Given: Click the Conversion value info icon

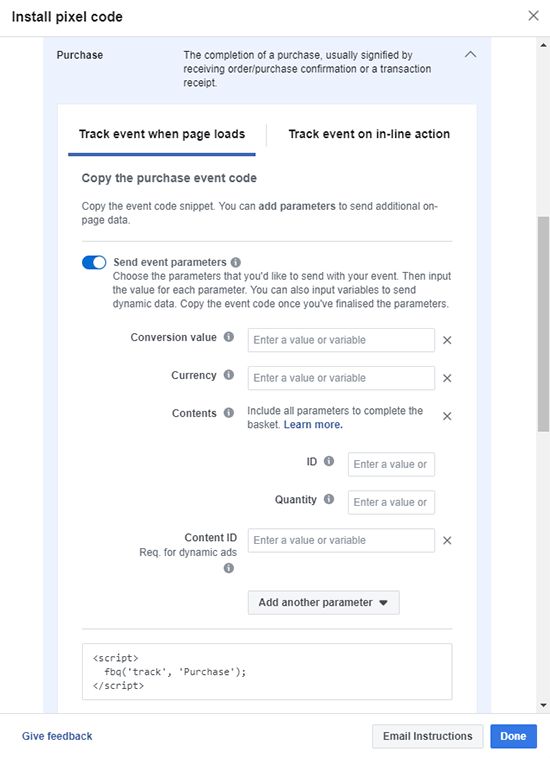Looking at the screenshot, I should coord(229,337).
